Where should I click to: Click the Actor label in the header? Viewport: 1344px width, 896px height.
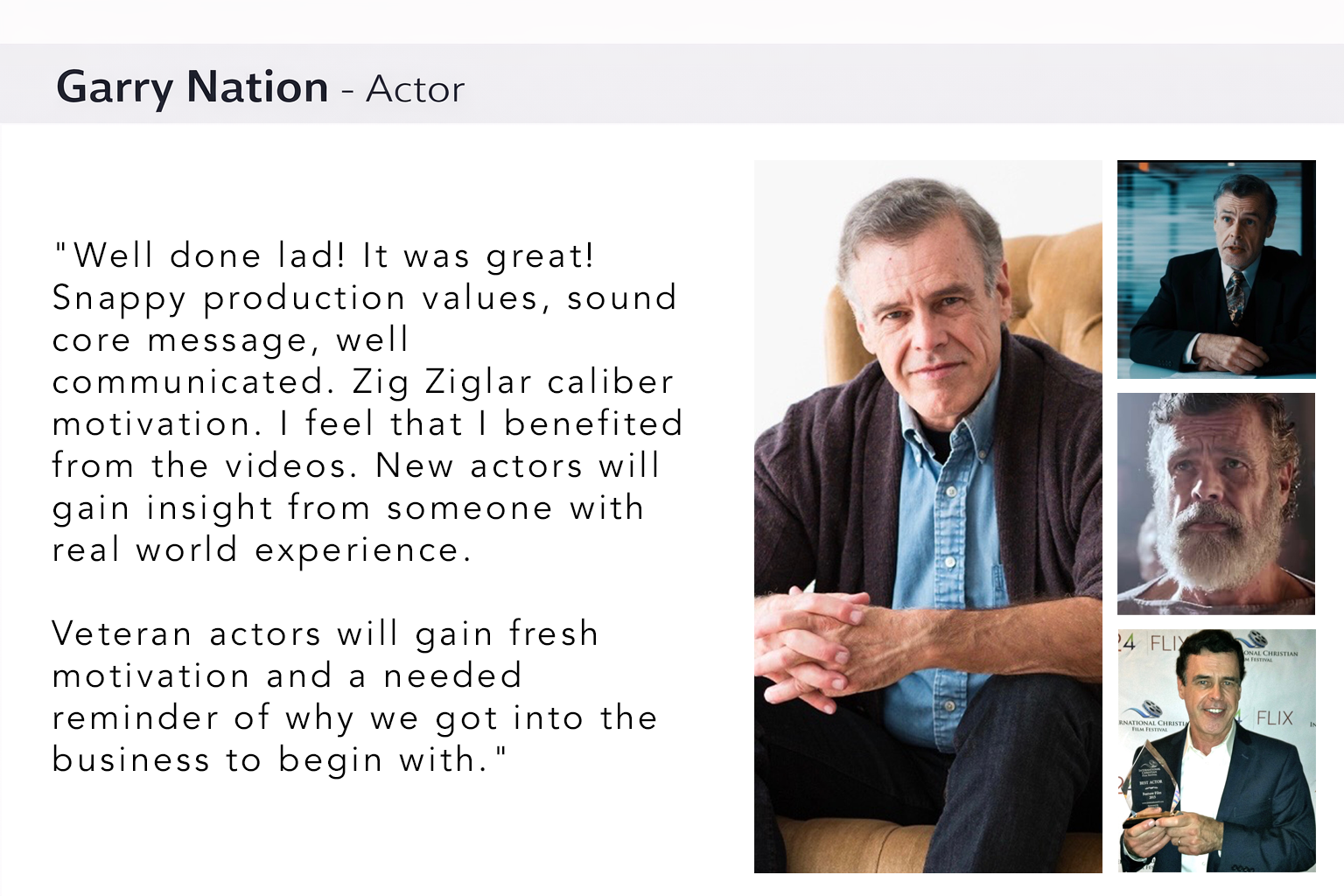[415, 89]
